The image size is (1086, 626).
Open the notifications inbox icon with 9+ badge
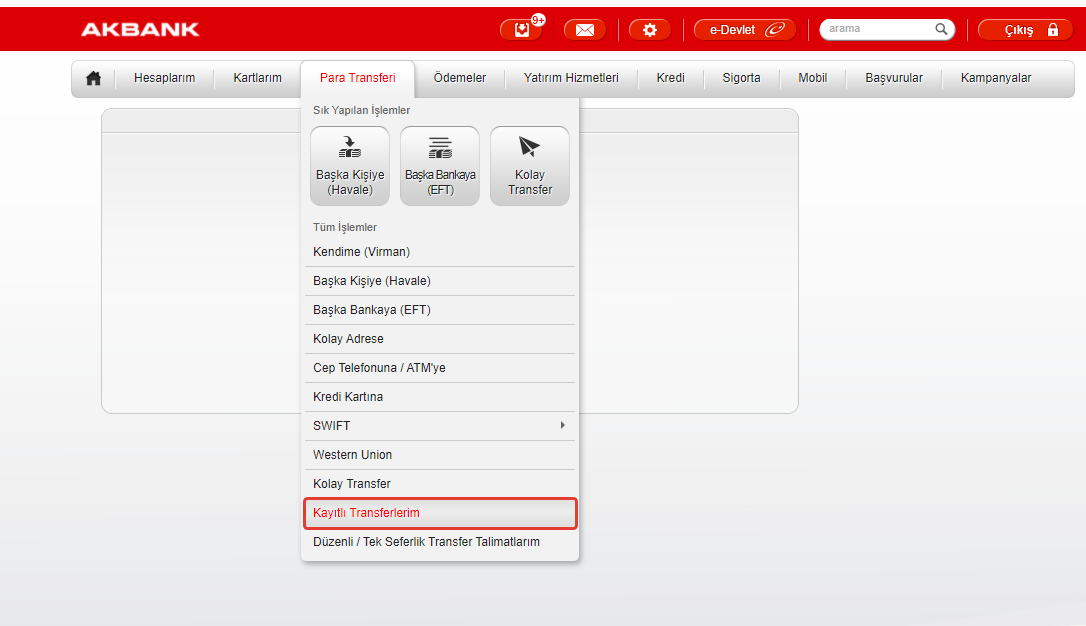pyautogui.click(x=522, y=30)
